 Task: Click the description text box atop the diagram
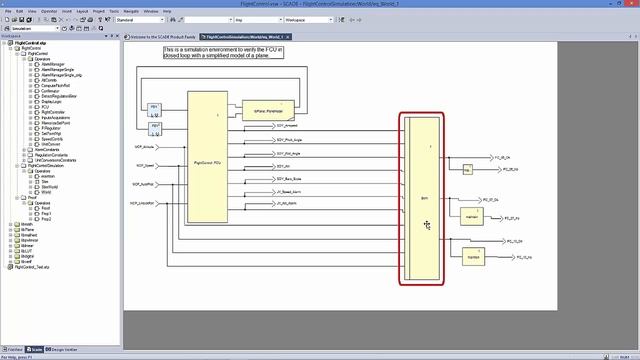coord(223,52)
